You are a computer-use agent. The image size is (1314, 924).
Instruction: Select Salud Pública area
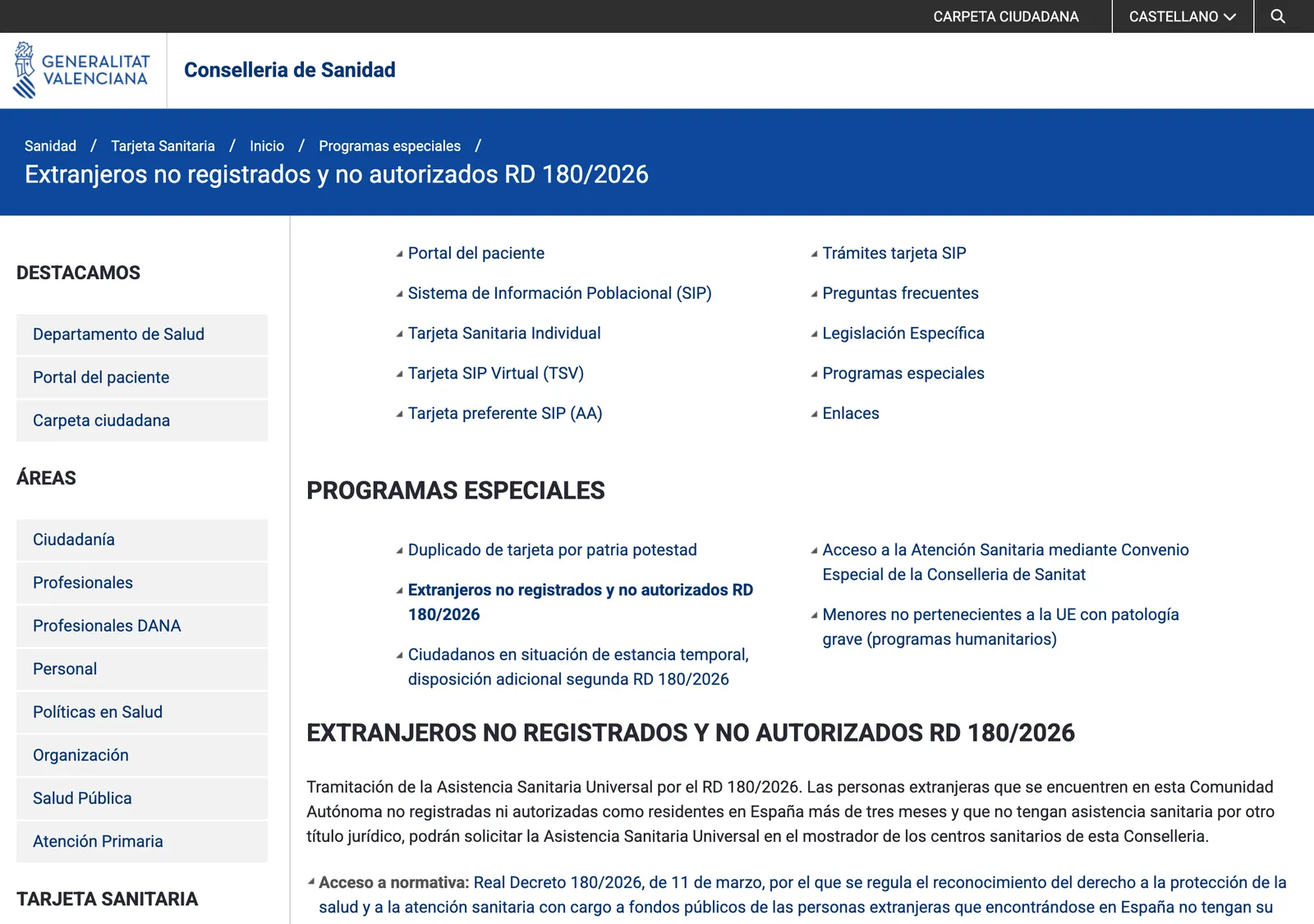[142, 798]
